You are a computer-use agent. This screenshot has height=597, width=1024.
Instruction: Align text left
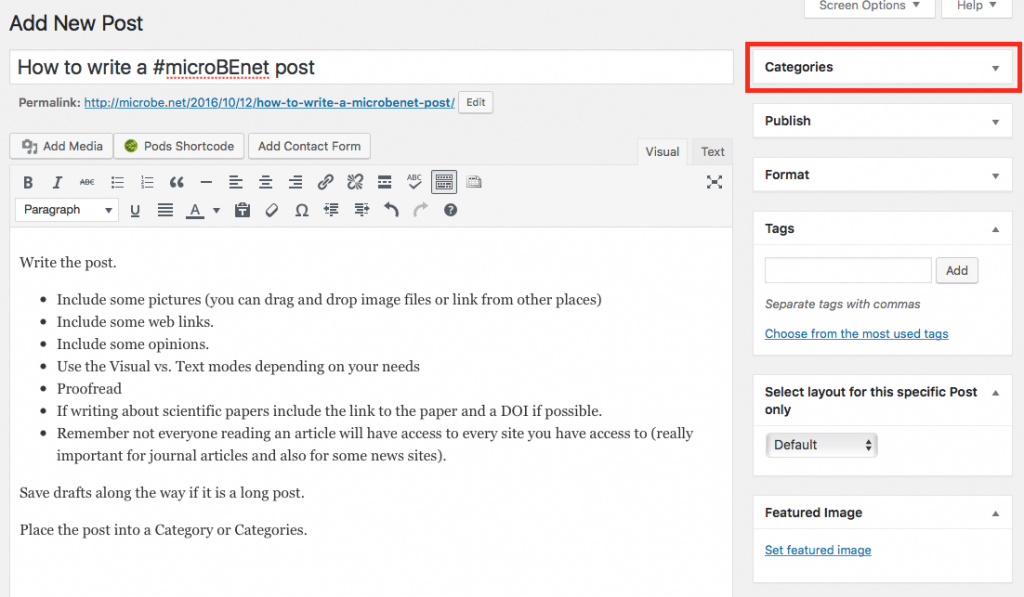pyautogui.click(x=236, y=182)
